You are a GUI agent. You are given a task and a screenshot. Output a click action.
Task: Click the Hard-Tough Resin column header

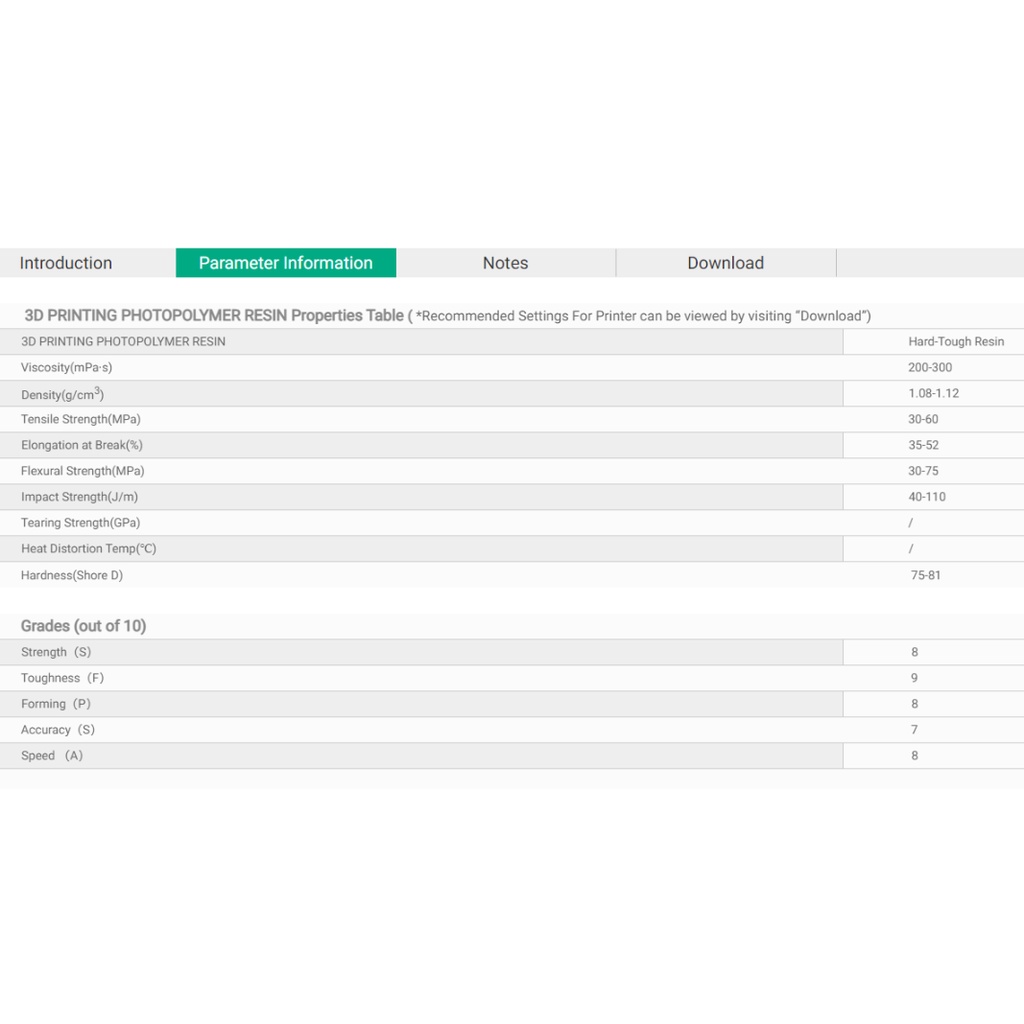pyautogui.click(x=956, y=341)
